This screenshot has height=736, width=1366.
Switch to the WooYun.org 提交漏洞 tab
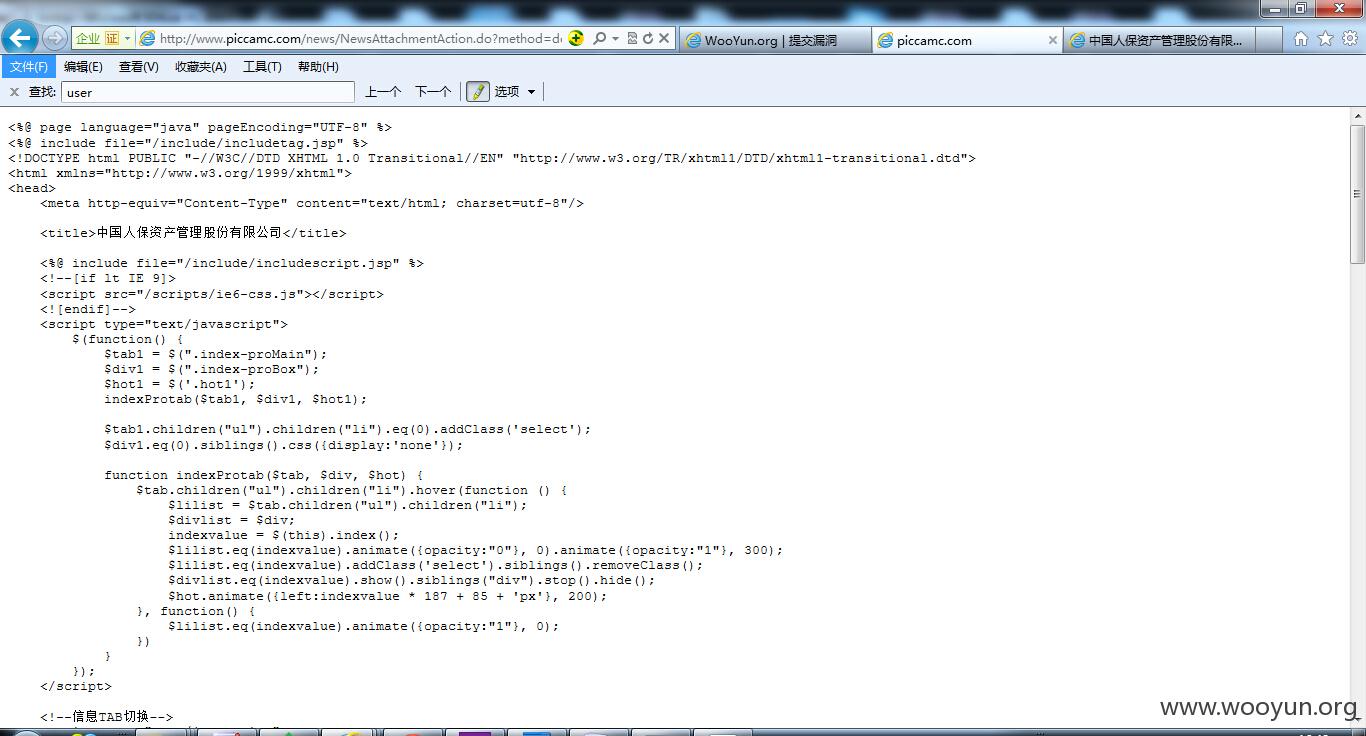774,40
